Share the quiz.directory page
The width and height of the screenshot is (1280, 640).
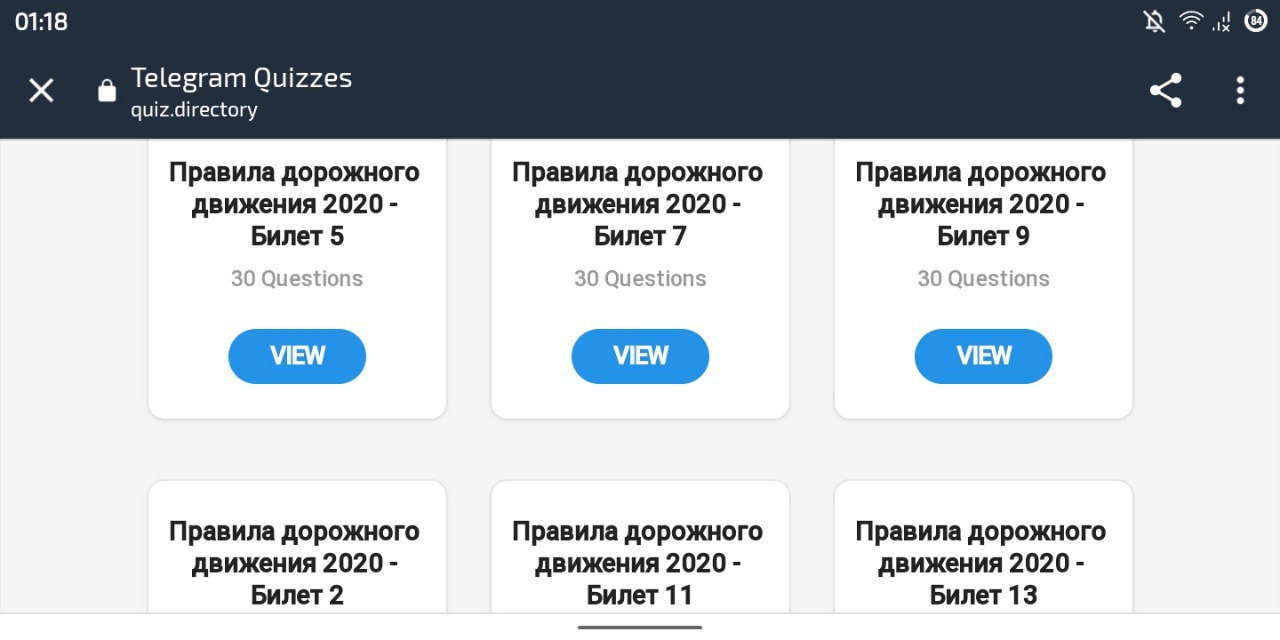click(1165, 91)
